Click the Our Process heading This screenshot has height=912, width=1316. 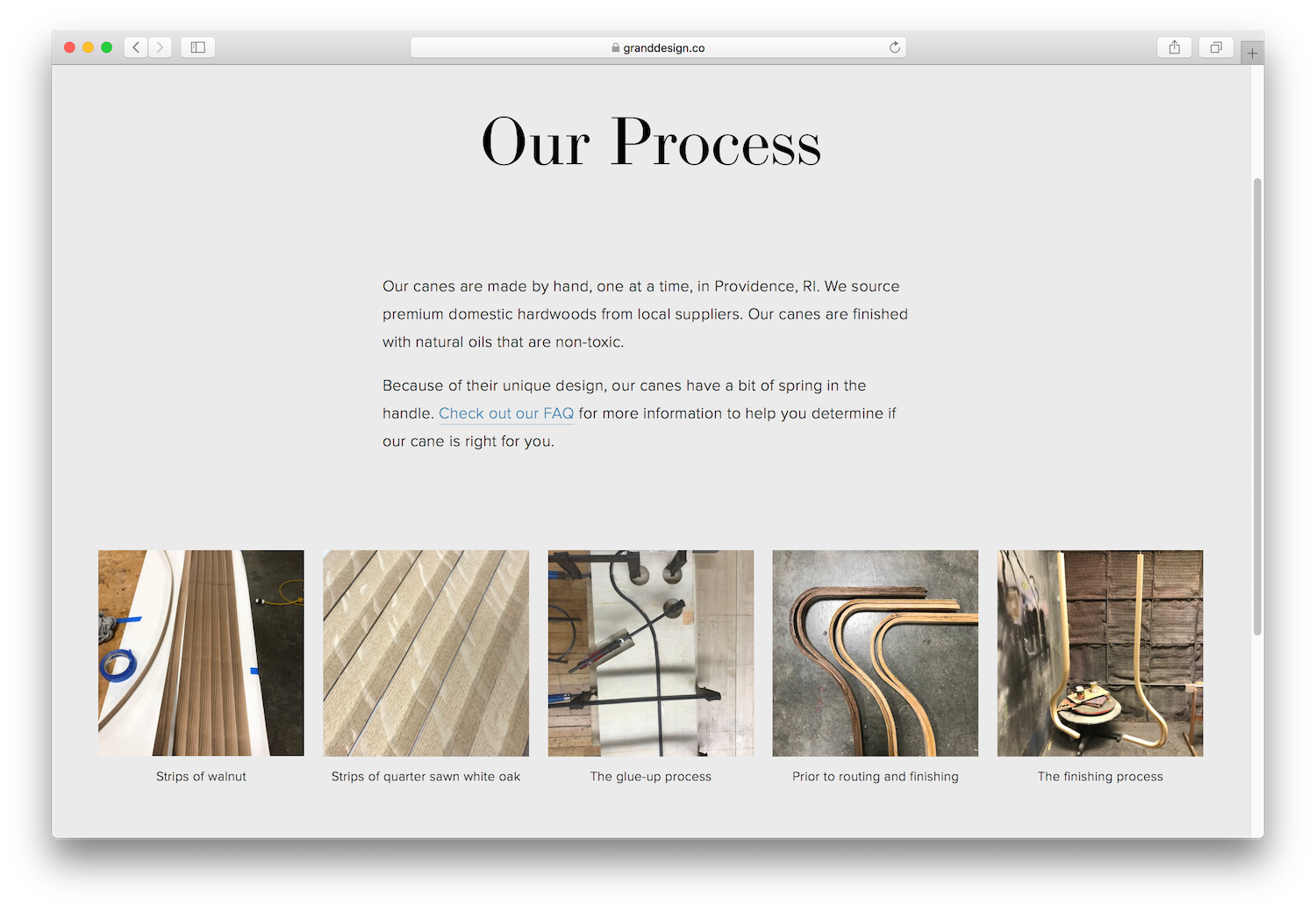point(652,142)
